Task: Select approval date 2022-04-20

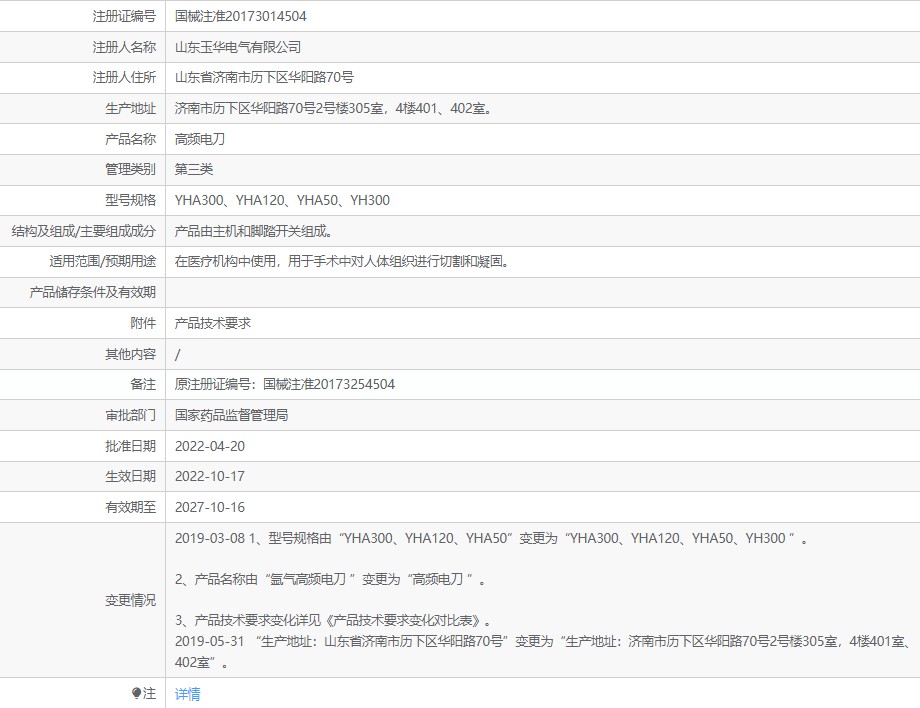Action: 209,446
